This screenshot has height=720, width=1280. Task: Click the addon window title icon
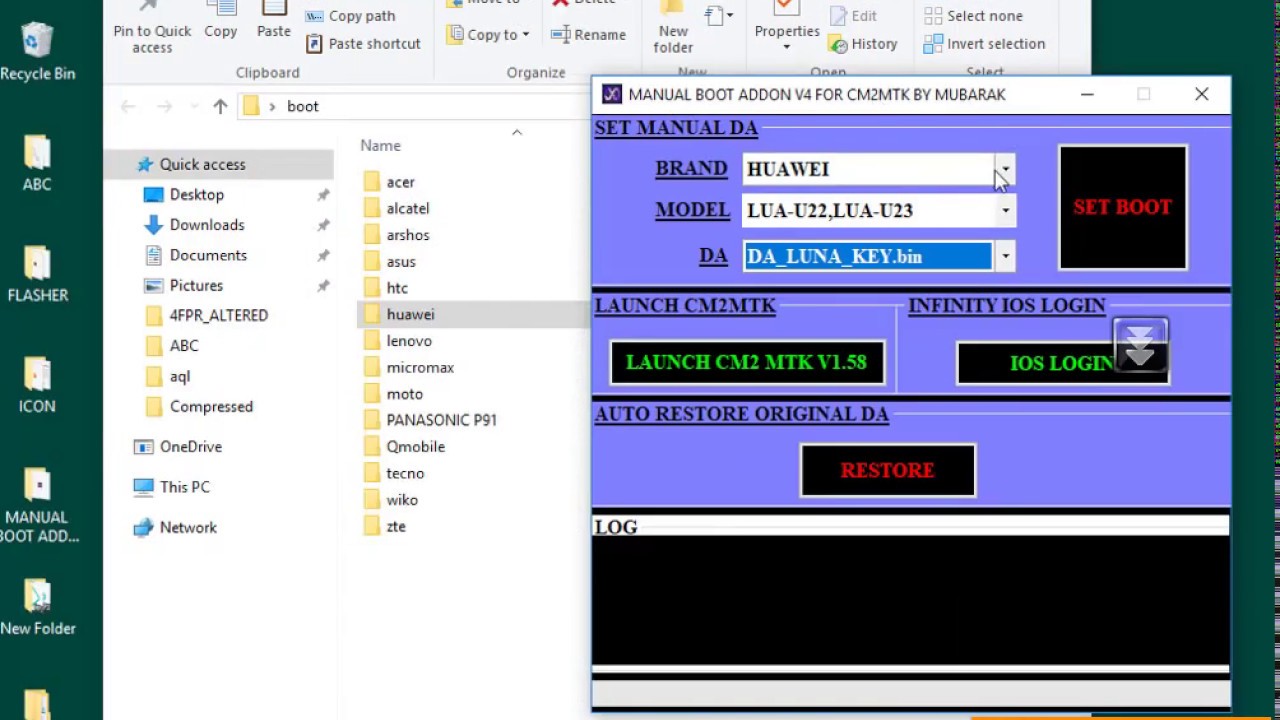tap(612, 94)
